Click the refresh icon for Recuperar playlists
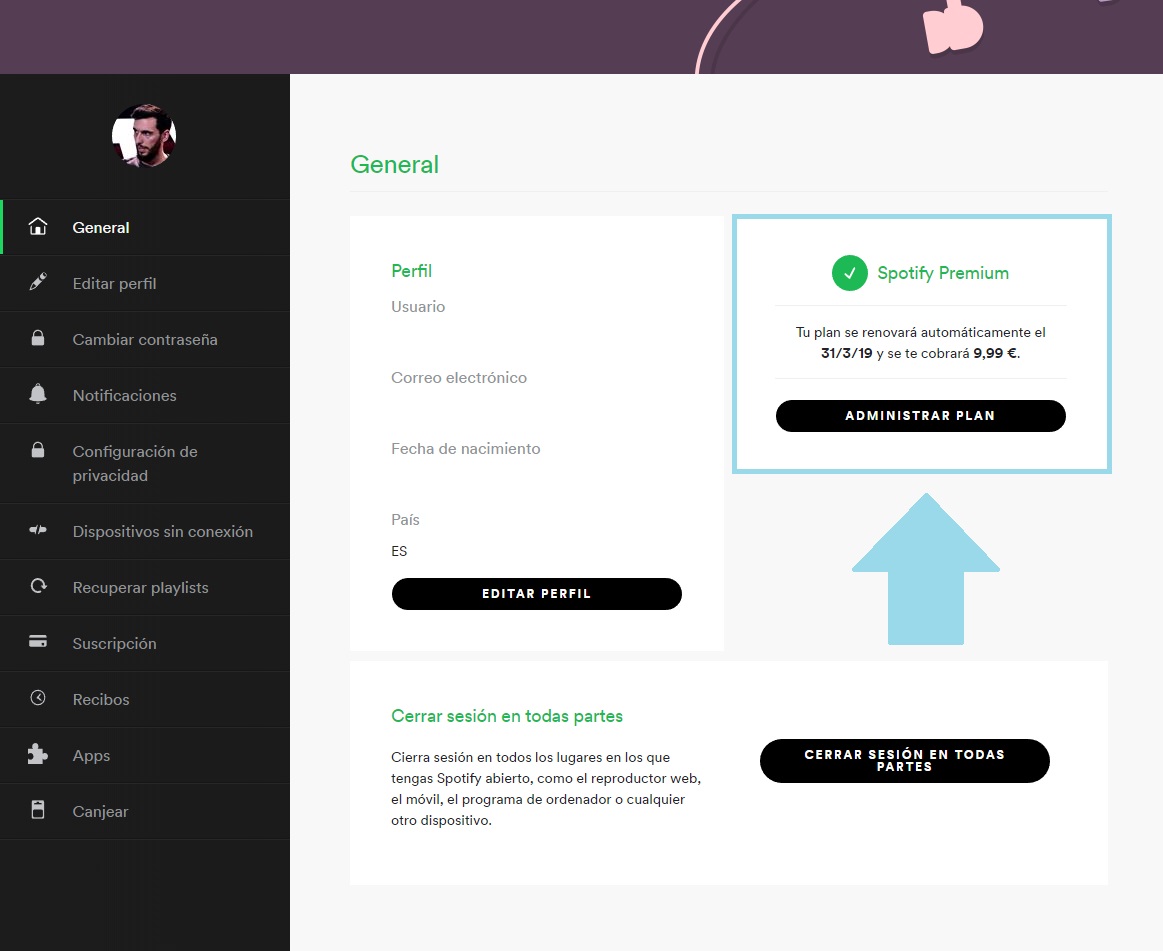Viewport: 1163px width, 951px height. pyautogui.click(x=39, y=586)
